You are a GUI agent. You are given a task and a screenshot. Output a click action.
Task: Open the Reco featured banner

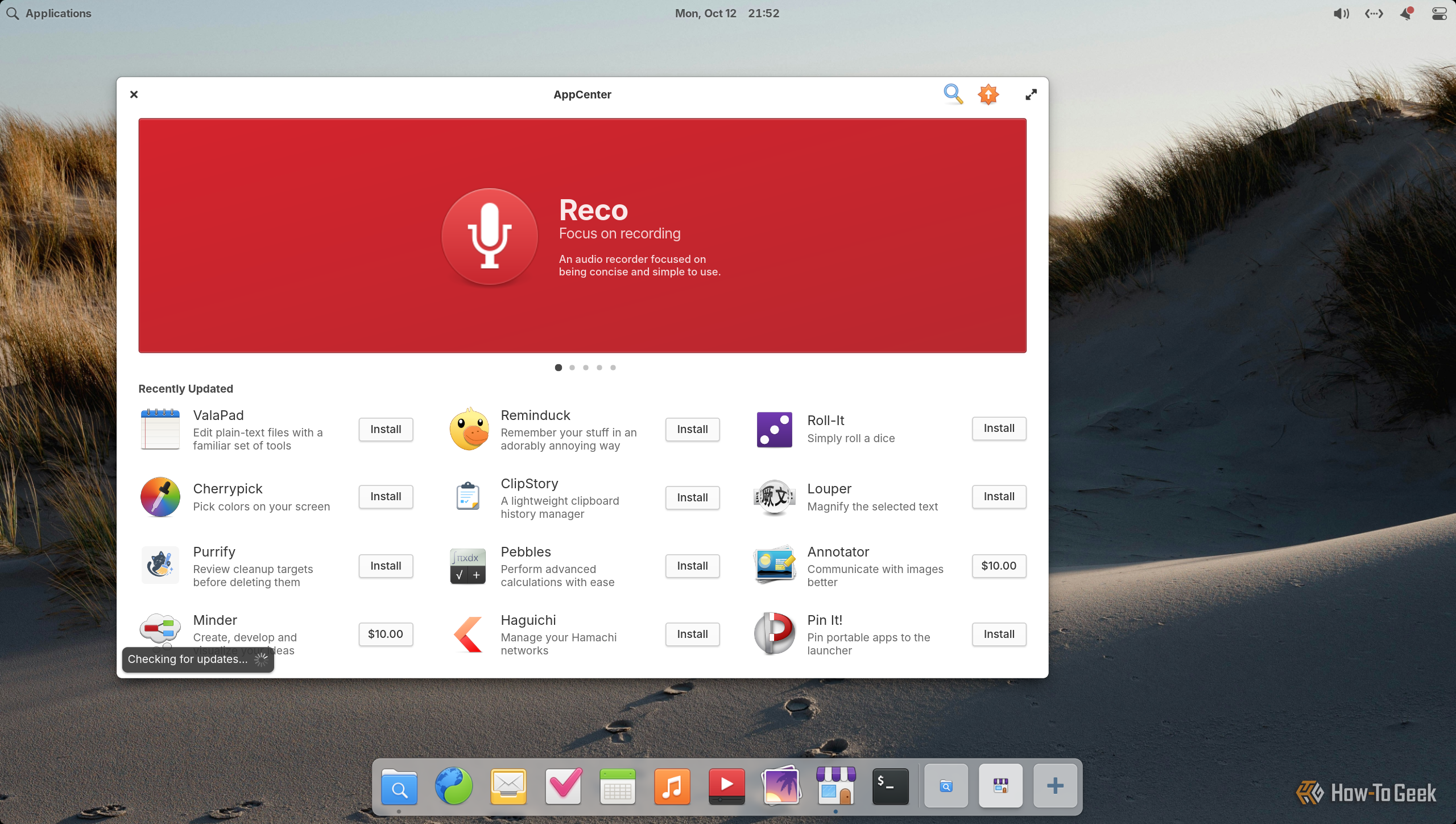[x=582, y=236]
